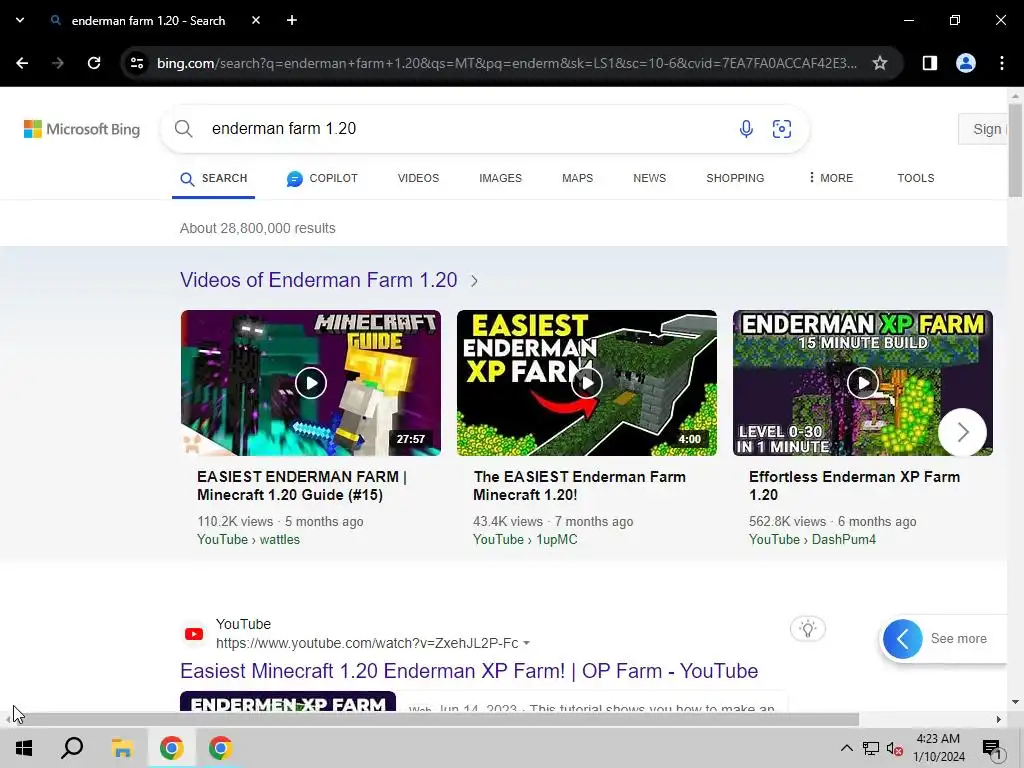Expand the MORE menu
Viewport: 1024px width, 768px height.
[830, 178]
